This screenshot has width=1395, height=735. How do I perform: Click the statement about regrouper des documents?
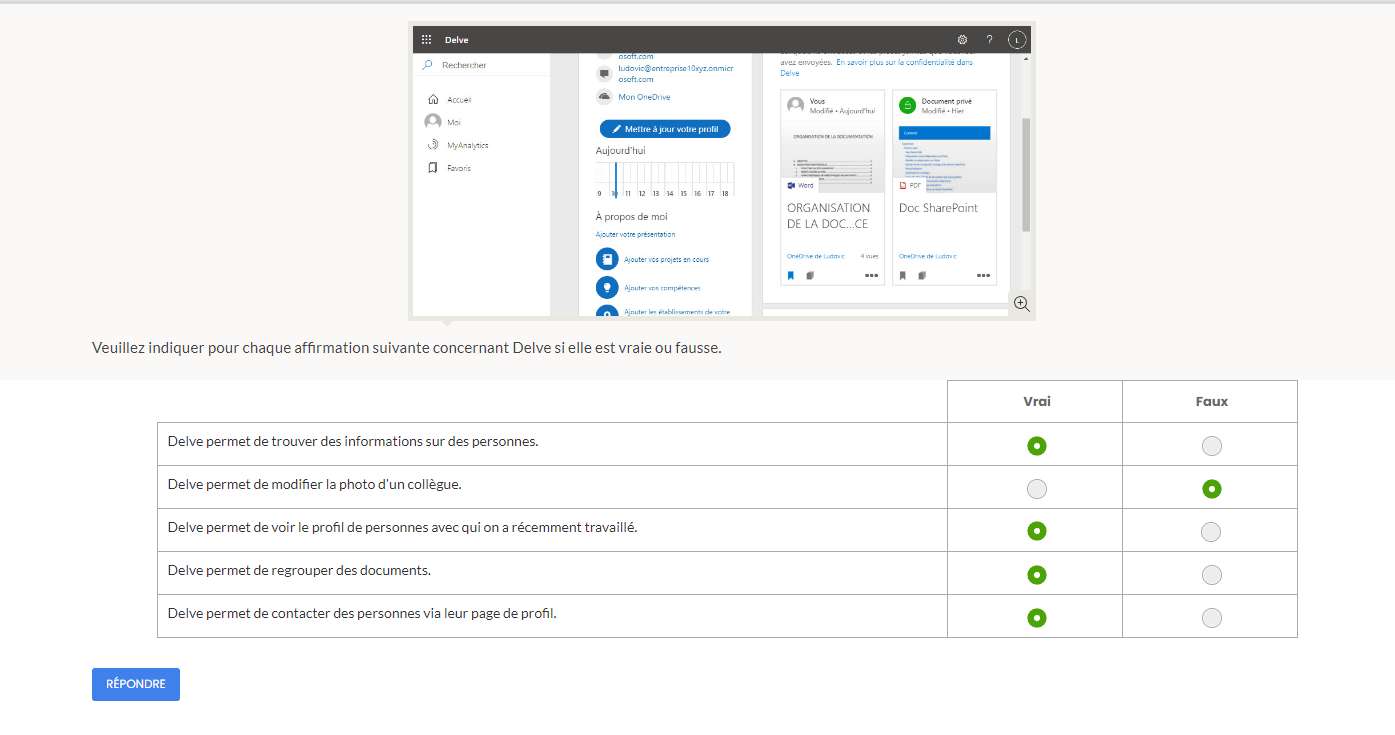(299, 570)
